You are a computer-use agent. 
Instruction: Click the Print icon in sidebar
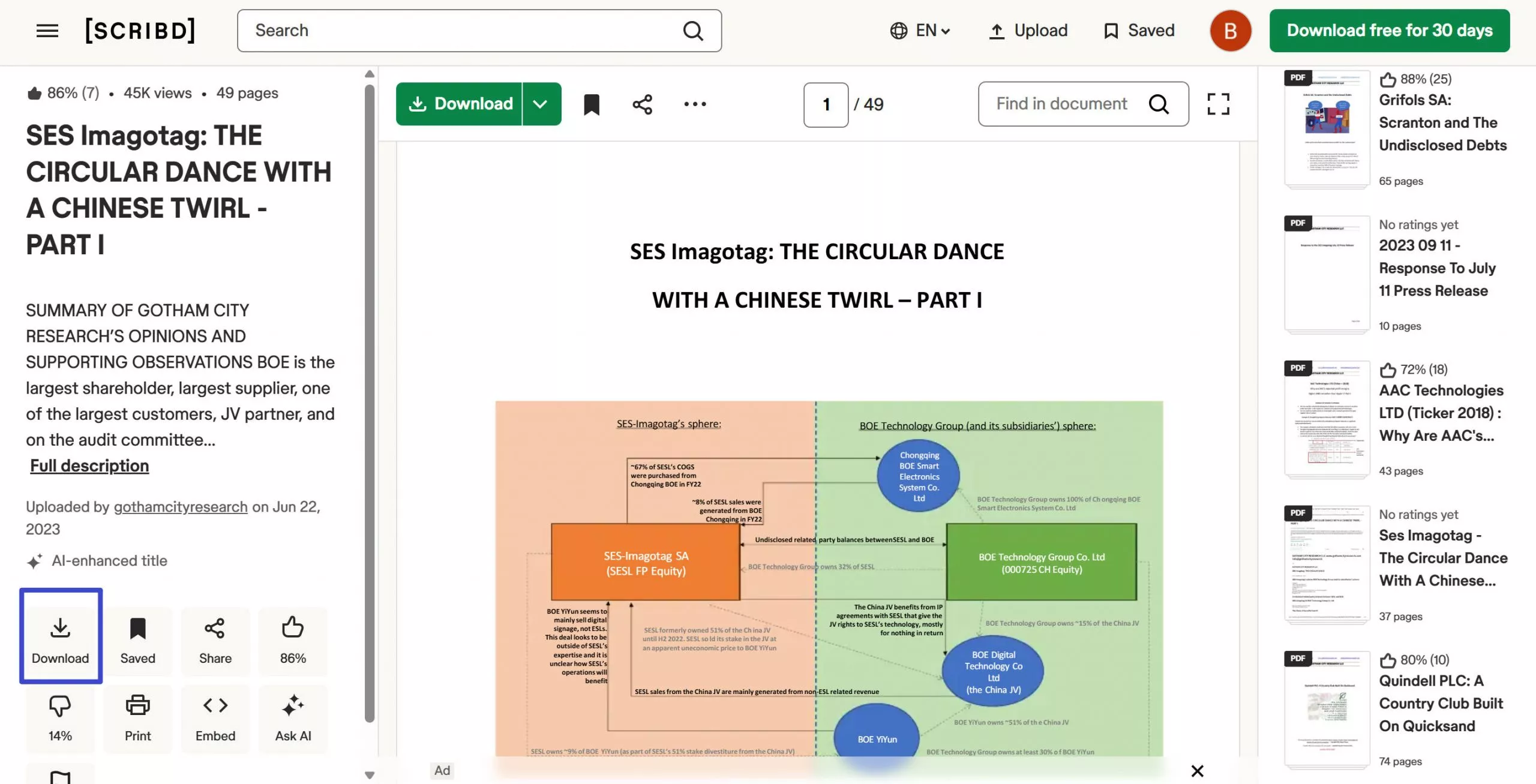137,717
